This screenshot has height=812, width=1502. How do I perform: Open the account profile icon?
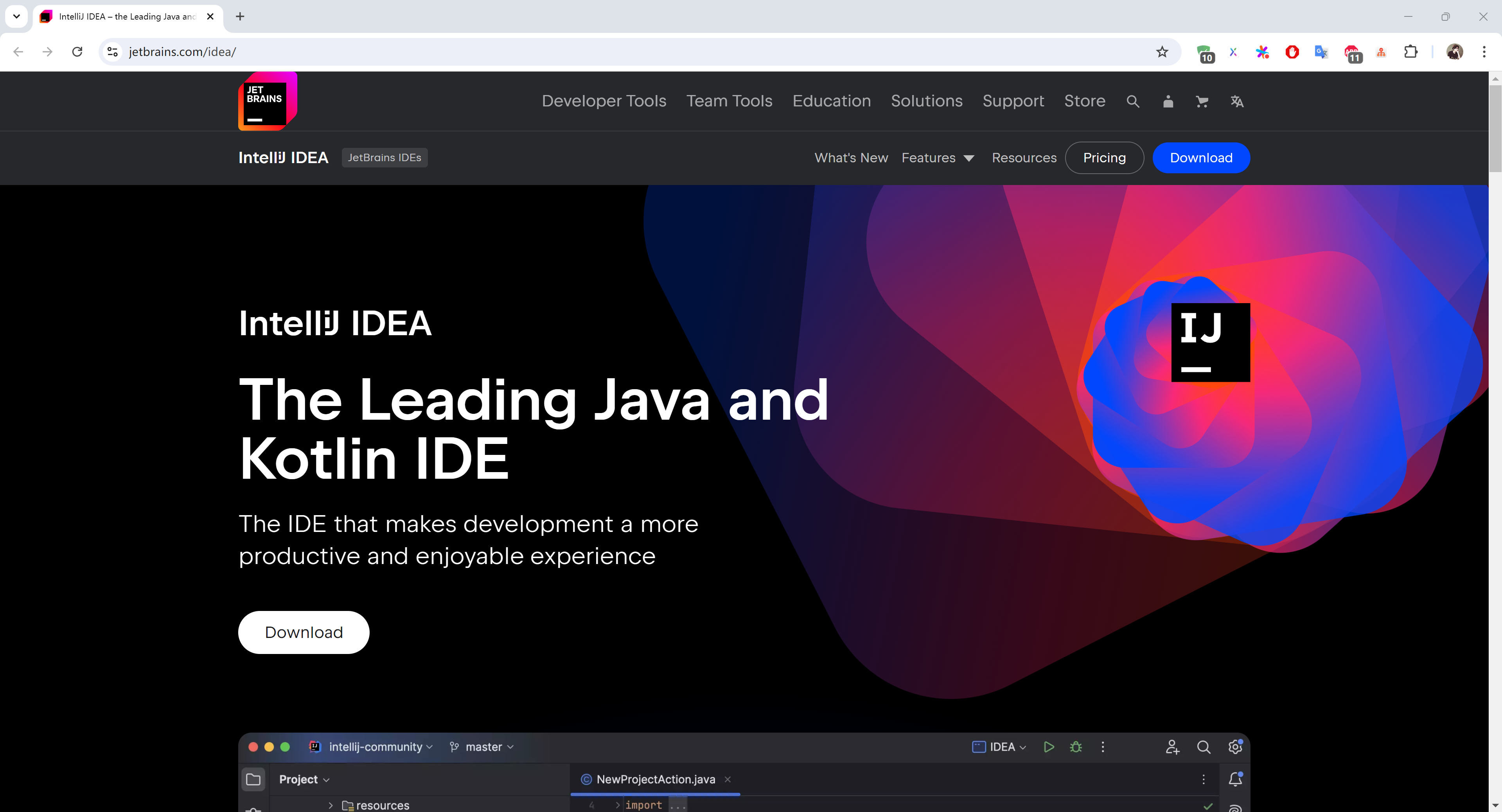click(x=1167, y=101)
